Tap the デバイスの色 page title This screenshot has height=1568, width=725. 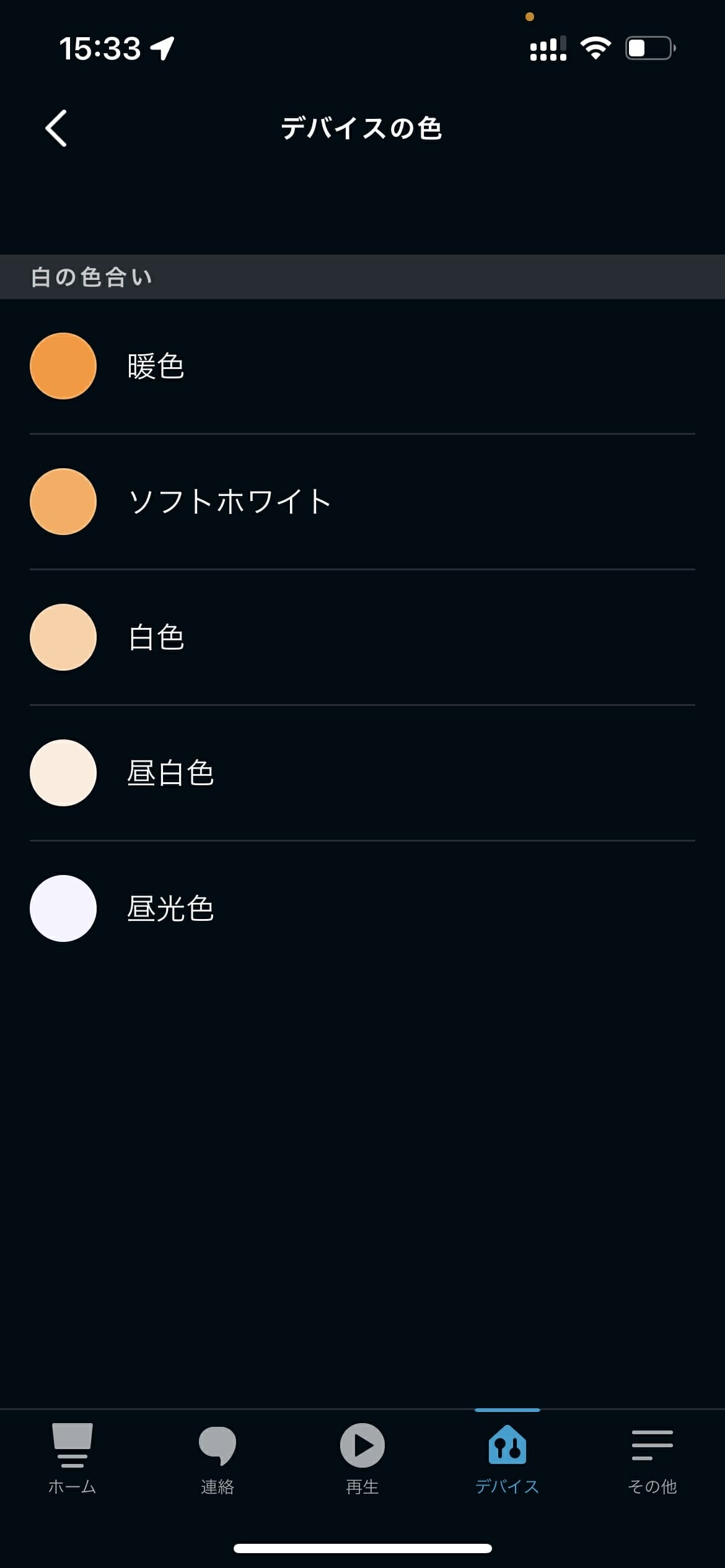pos(362,128)
